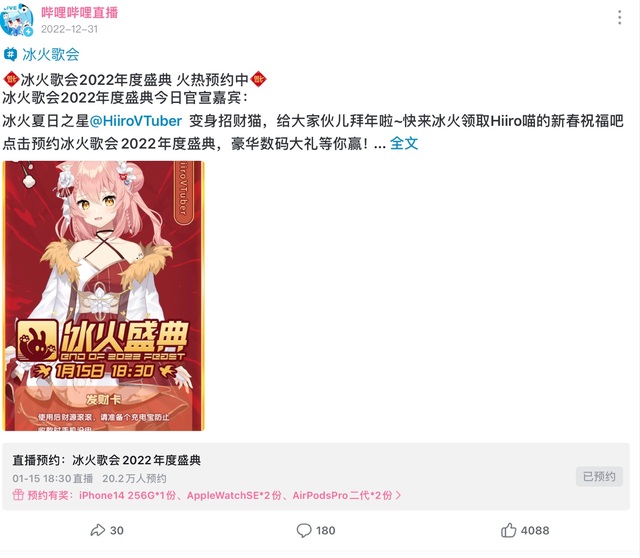The height and width of the screenshot is (558, 640).
Task: Click the 哔哩哔哩直播 profile avatar
Action: click(17, 20)
